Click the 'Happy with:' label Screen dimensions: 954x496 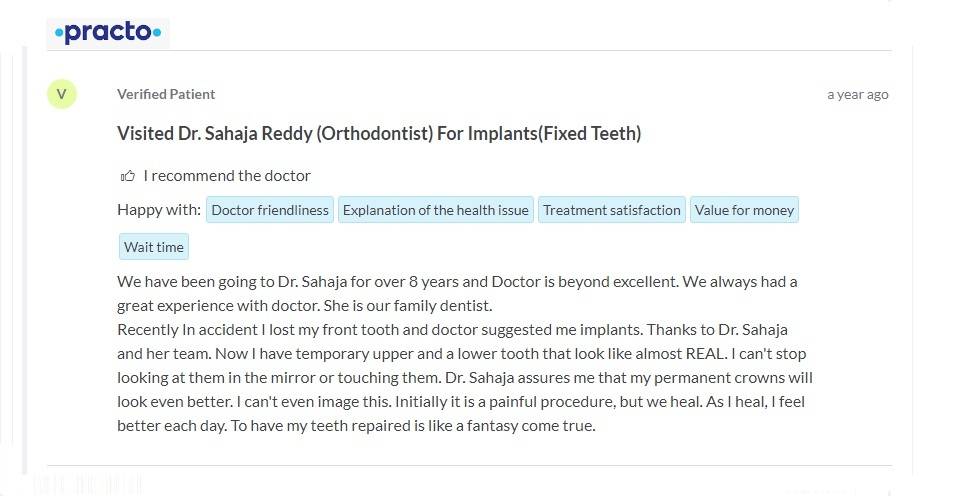pyautogui.click(x=159, y=210)
